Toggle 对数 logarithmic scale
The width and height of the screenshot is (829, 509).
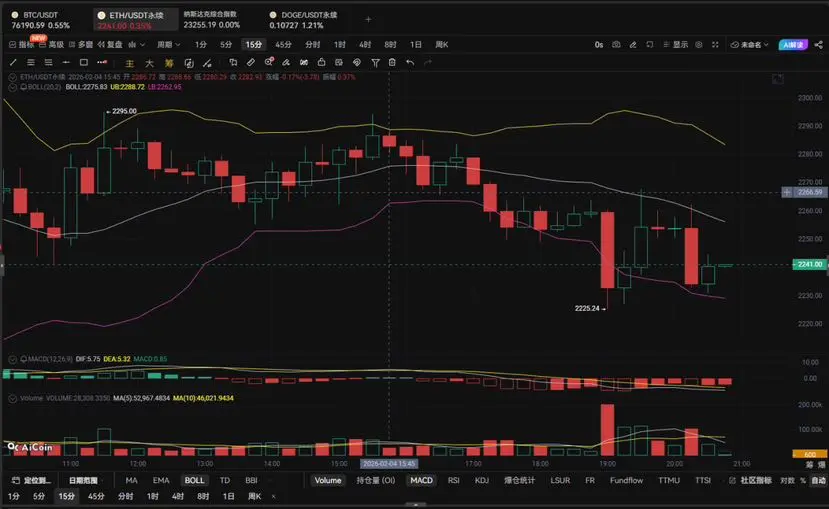[x=787, y=480]
